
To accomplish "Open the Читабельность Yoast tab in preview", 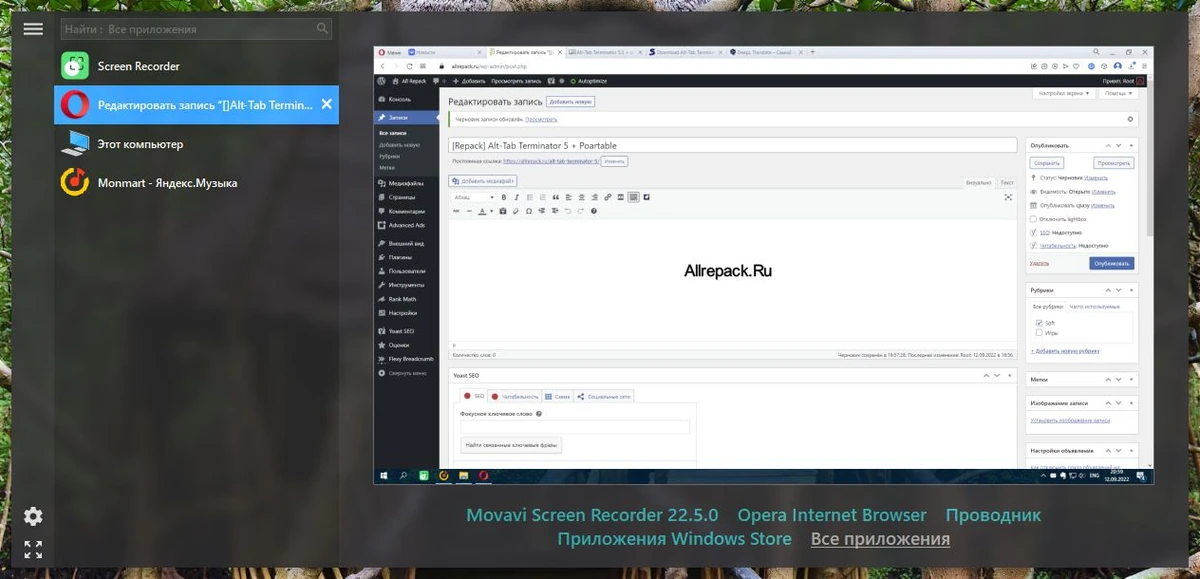I will coord(514,397).
